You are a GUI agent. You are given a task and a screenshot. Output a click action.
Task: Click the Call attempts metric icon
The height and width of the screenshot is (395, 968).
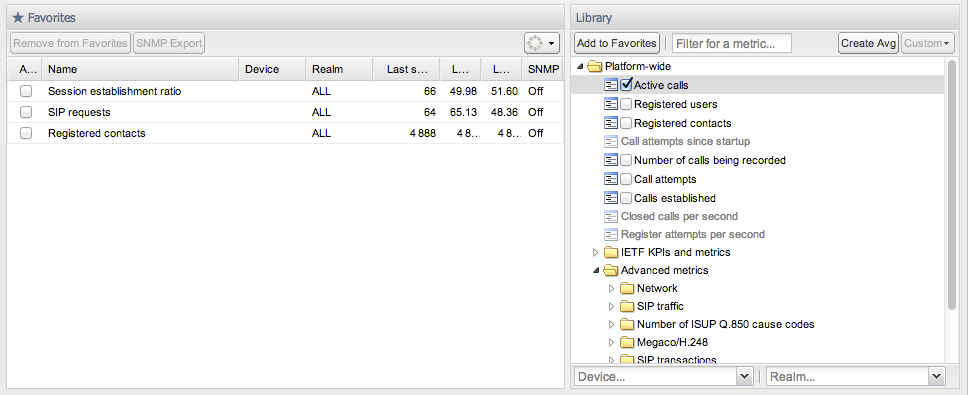point(611,179)
